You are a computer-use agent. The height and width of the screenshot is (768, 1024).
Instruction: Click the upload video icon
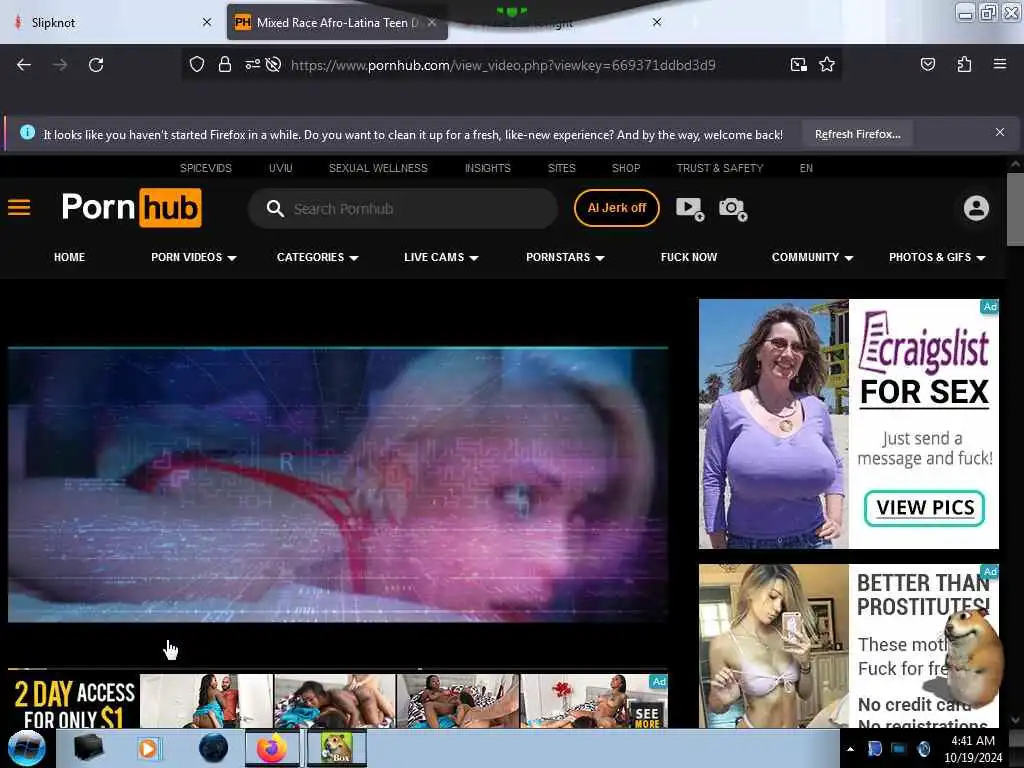pos(690,208)
